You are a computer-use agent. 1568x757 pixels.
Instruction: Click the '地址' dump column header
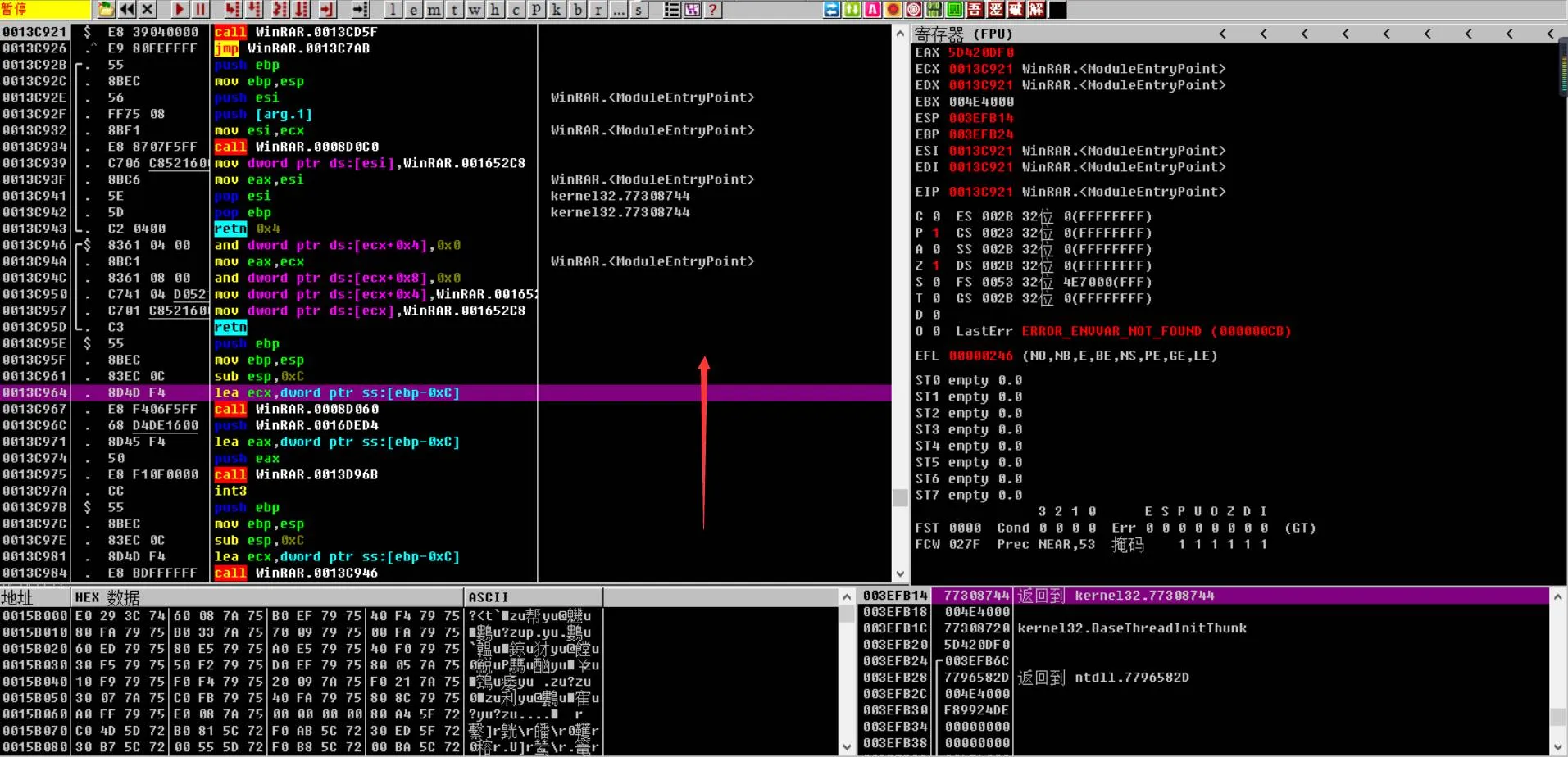(x=34, y=597)
